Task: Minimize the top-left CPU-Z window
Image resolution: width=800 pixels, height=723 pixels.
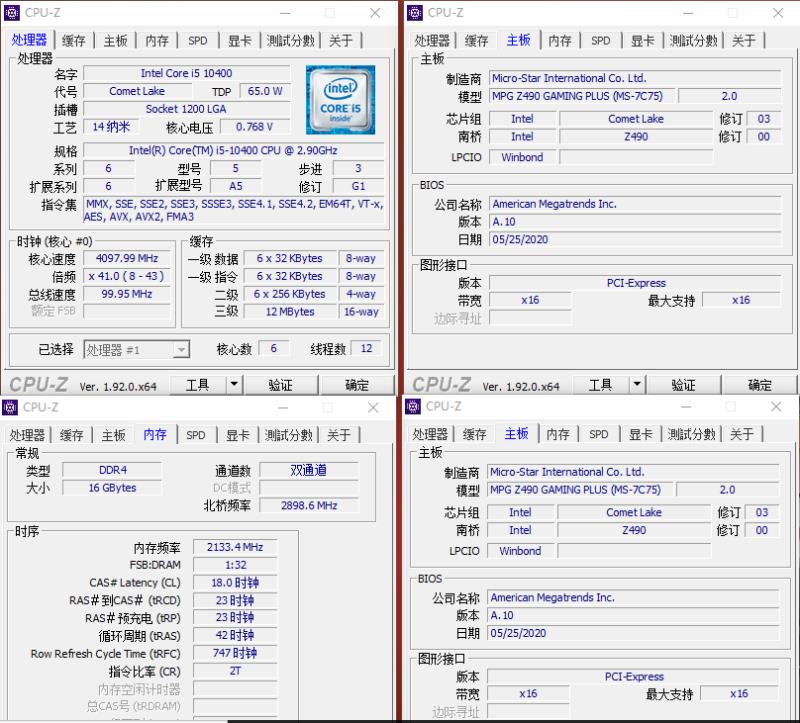Action: [285, 13]
